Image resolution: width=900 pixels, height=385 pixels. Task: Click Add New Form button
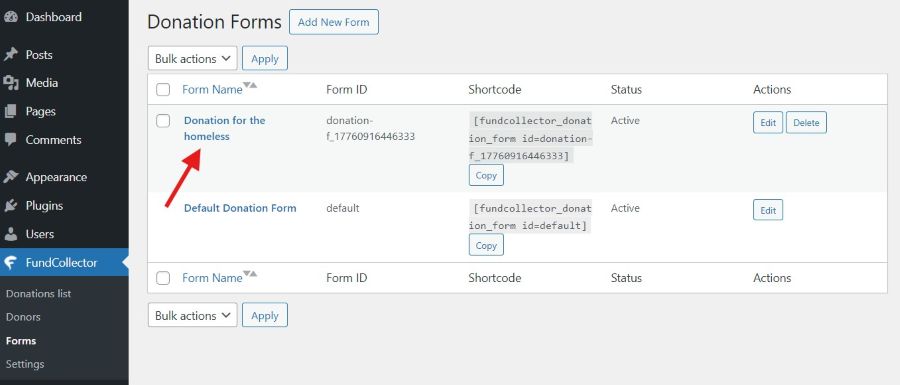pos(333,22)
